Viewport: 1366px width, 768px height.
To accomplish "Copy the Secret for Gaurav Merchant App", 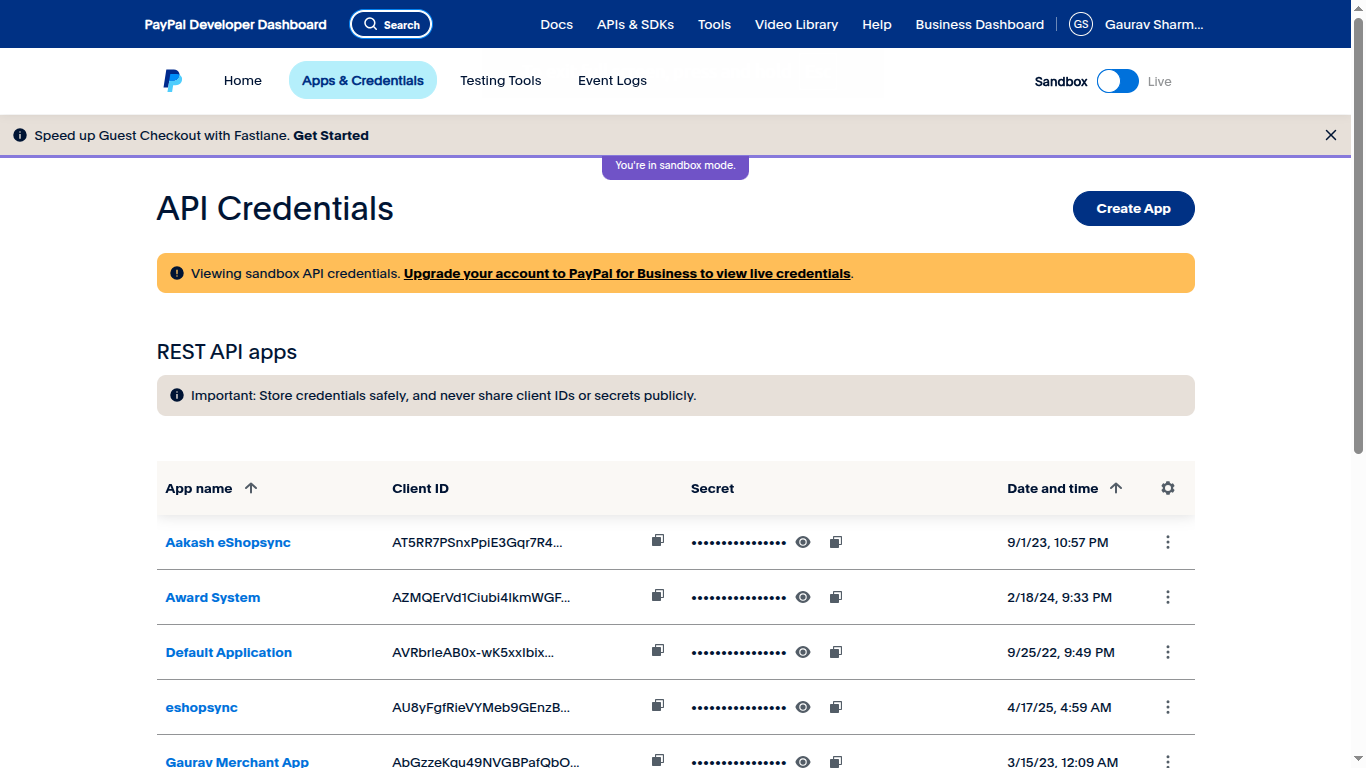I will pos(835,761).
